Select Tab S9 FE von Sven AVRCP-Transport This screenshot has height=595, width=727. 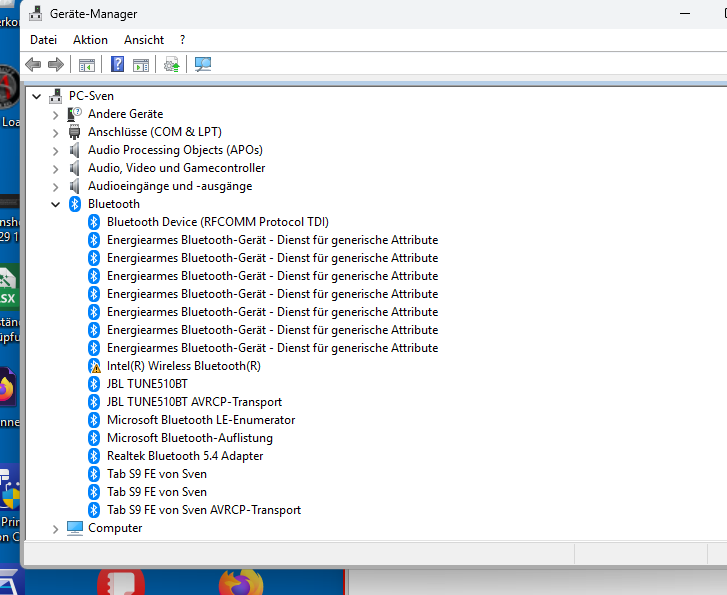click(204, 510)
